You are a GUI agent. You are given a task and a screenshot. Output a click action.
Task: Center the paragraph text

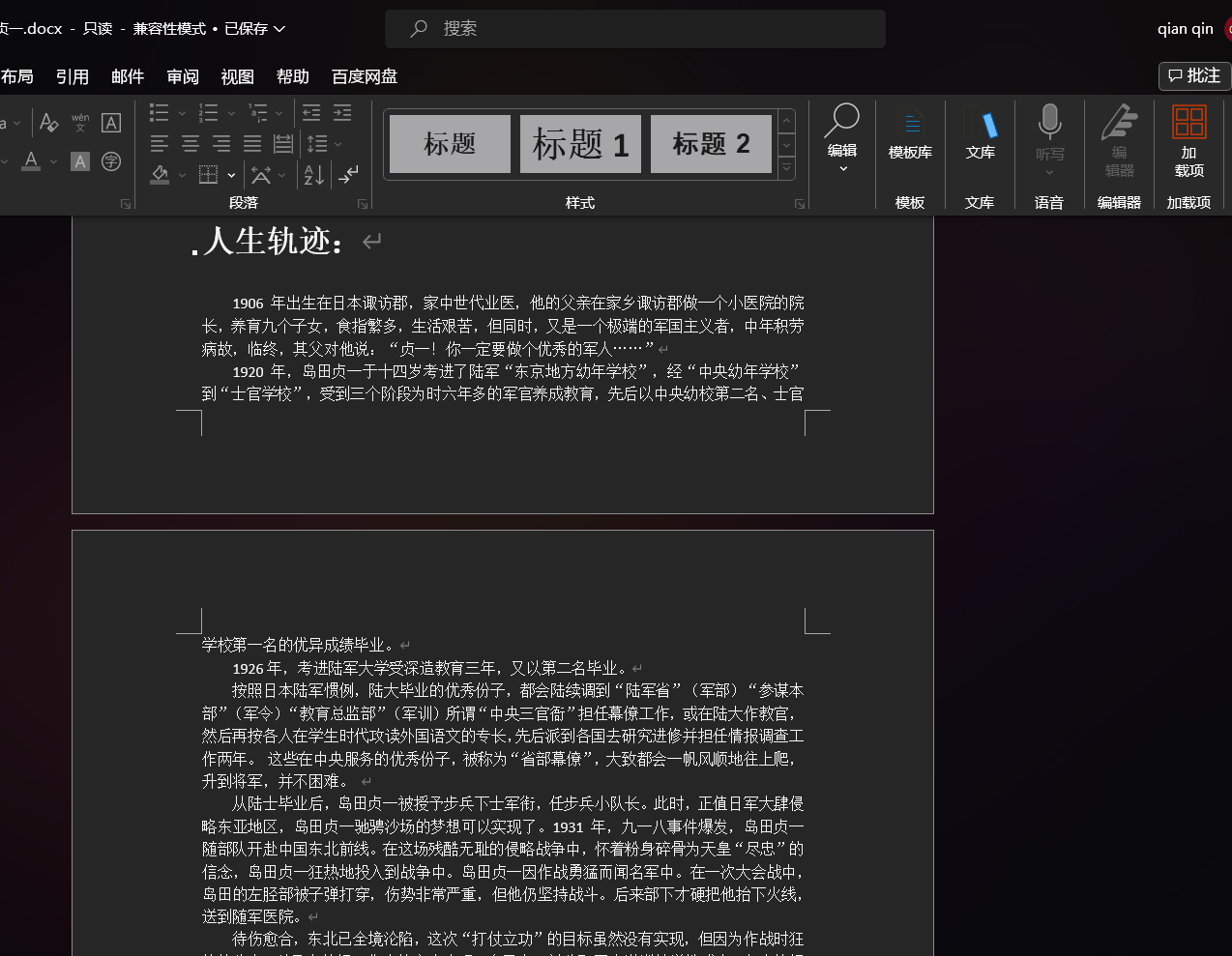coord(191,144)
